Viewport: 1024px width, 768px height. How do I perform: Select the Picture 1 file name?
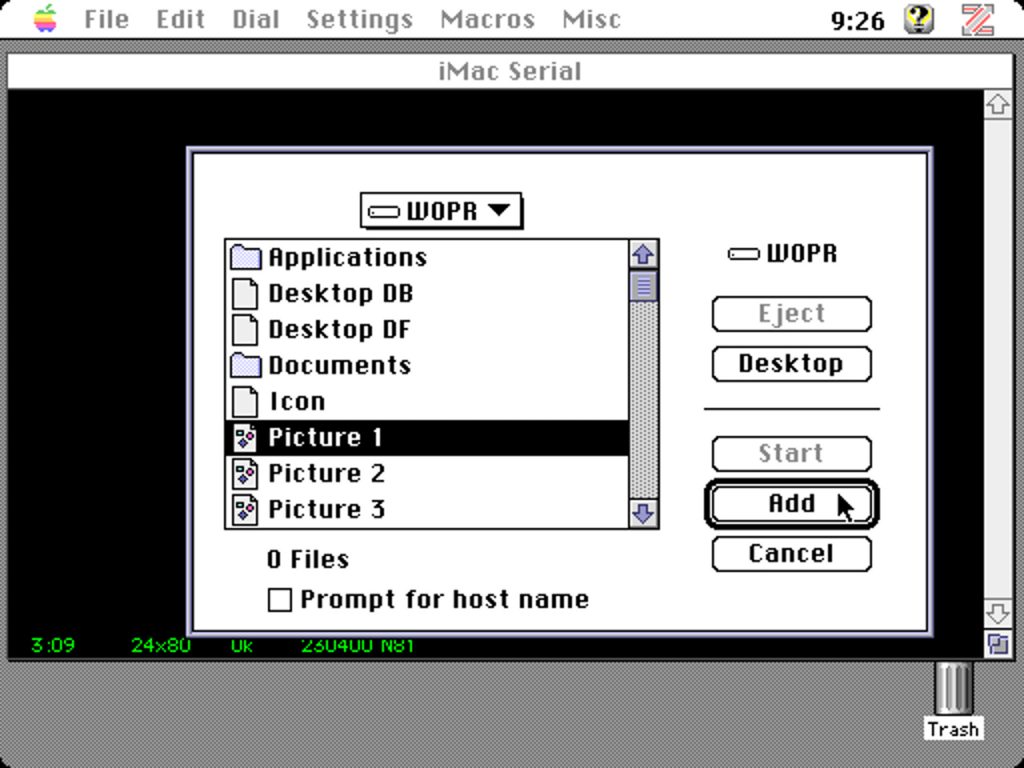tap(325, 438)
